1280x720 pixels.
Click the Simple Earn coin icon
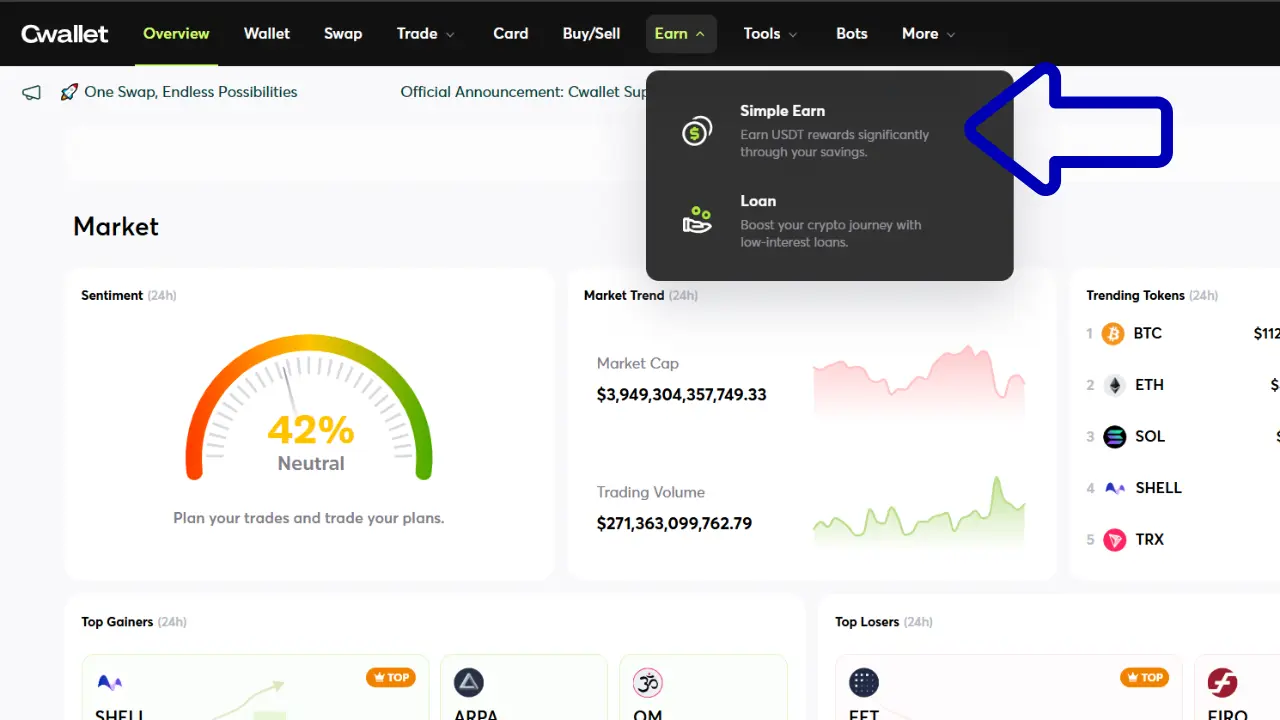tap(697, 131)
